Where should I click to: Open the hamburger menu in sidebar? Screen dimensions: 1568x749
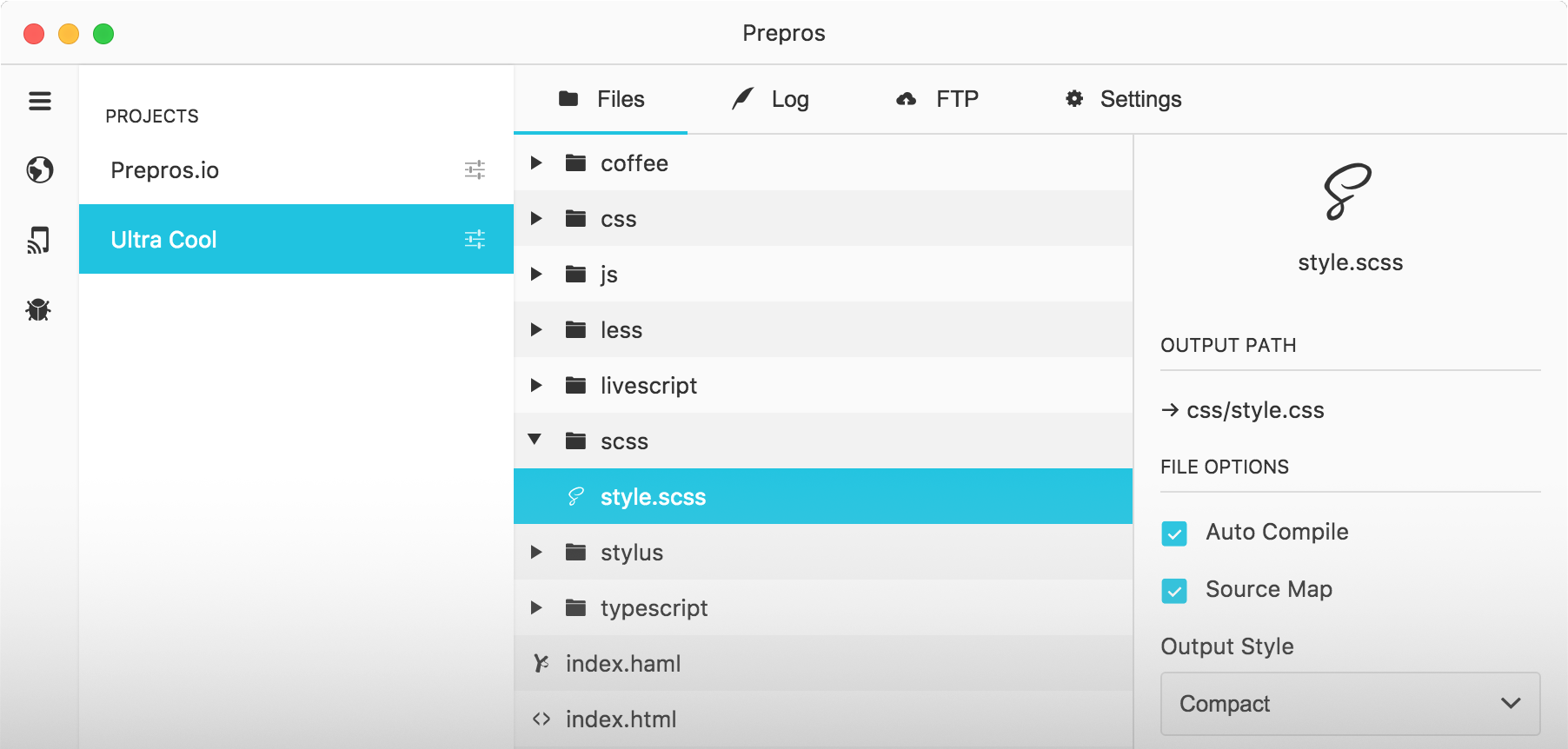click(40, 101)
